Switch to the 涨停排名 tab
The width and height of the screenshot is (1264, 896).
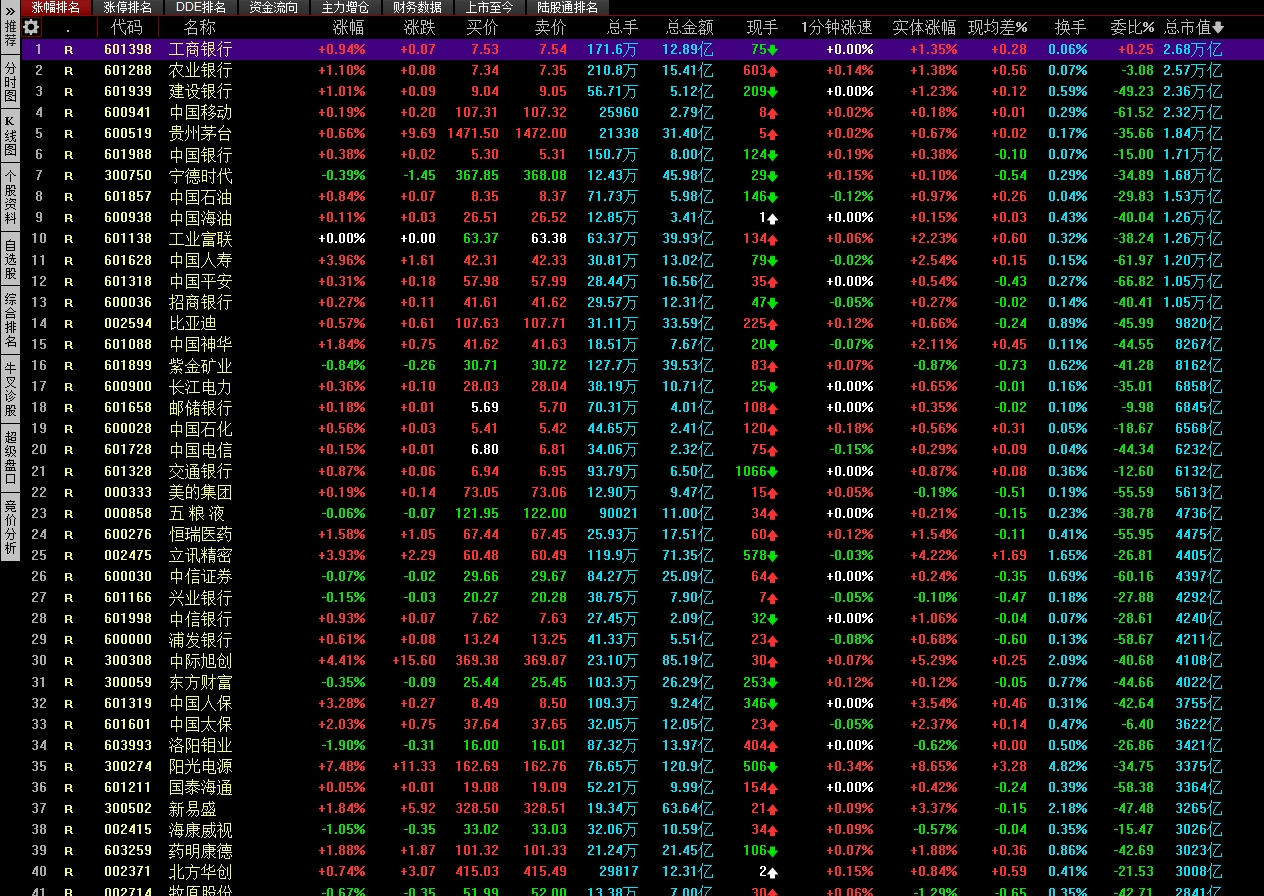128,7
